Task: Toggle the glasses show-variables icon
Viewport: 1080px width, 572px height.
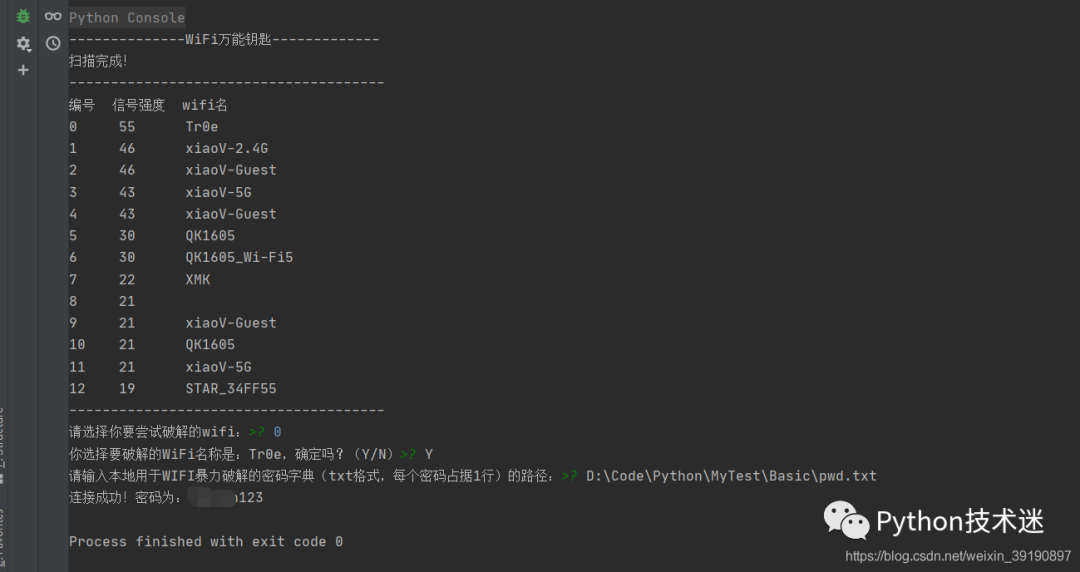Action: point(53,17)
